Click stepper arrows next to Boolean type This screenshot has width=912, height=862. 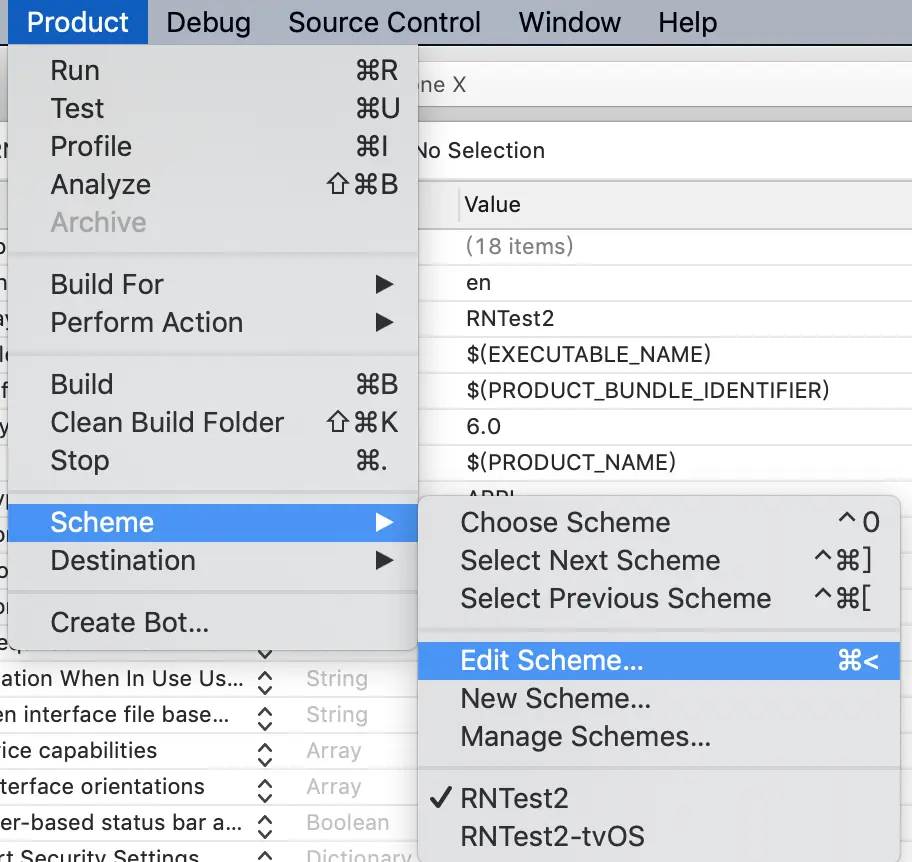point(265,823)
